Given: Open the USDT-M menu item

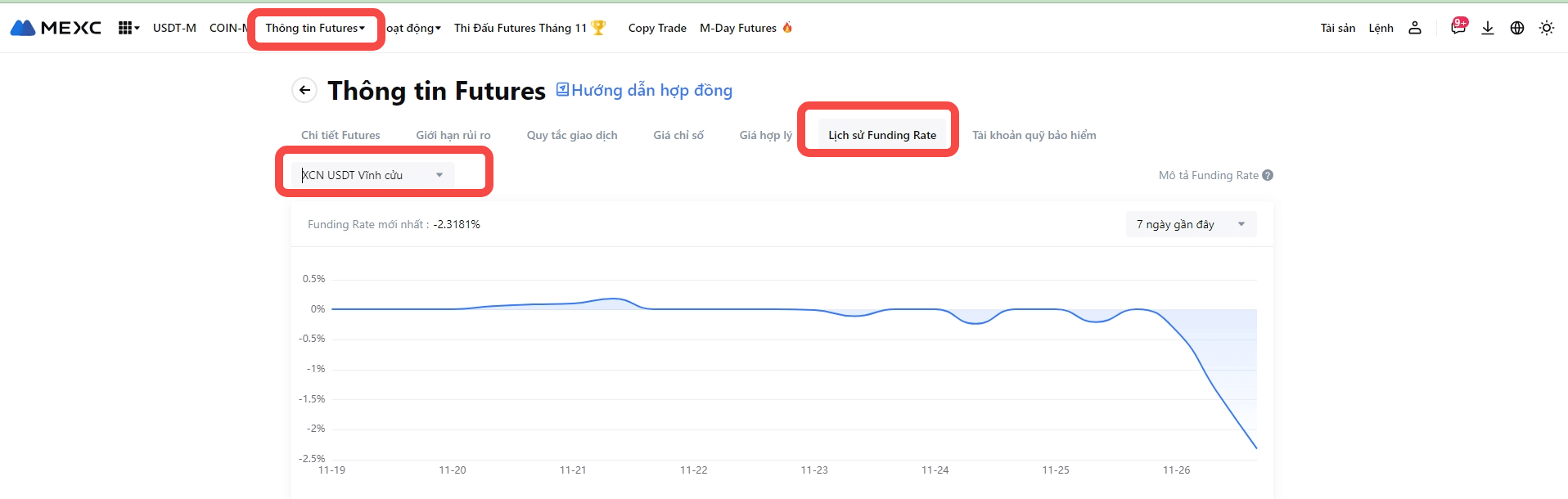Looking at the screenshot, I should point(174,28).
